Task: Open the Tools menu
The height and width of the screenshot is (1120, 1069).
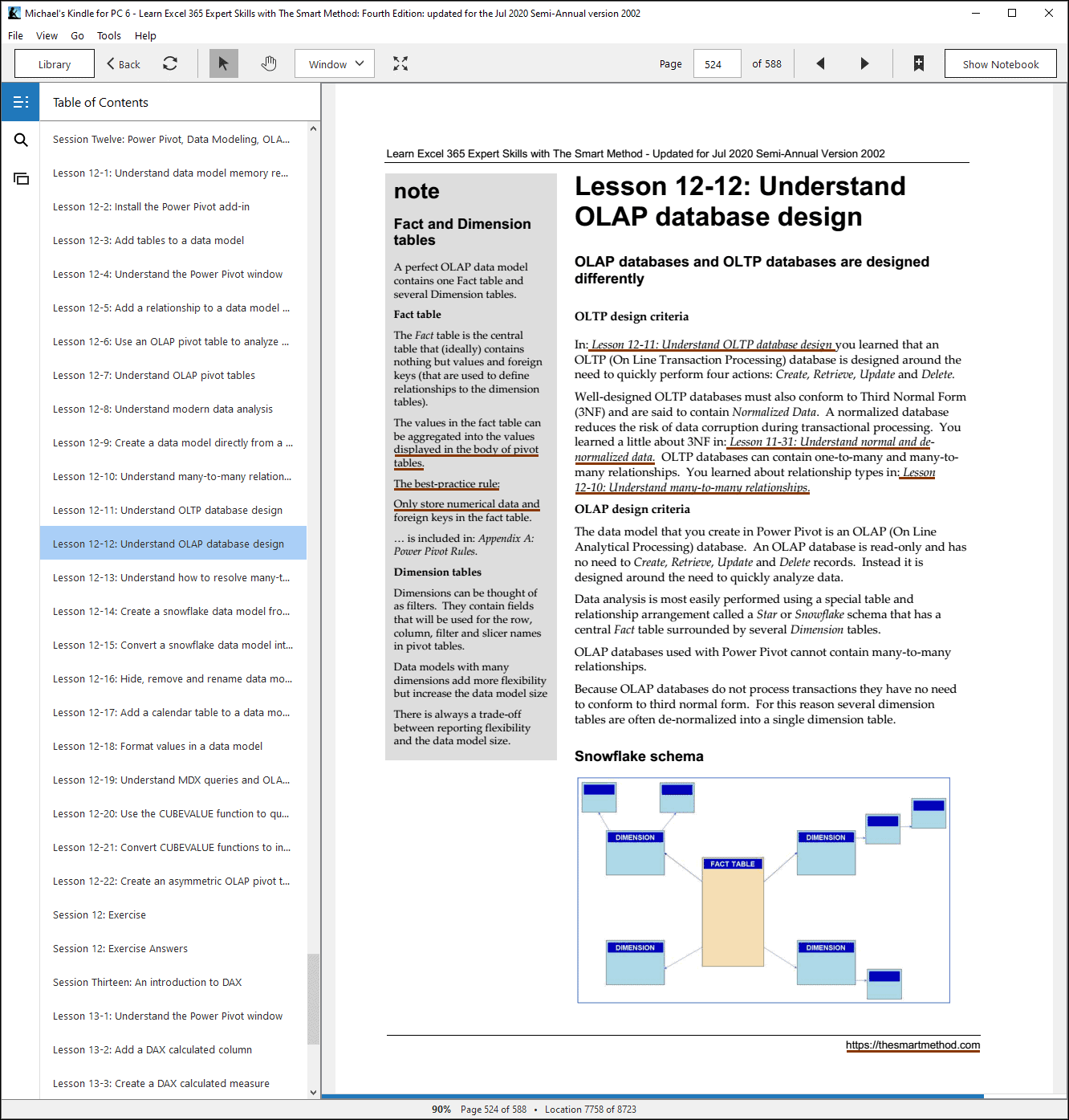Action: (109, 35)
